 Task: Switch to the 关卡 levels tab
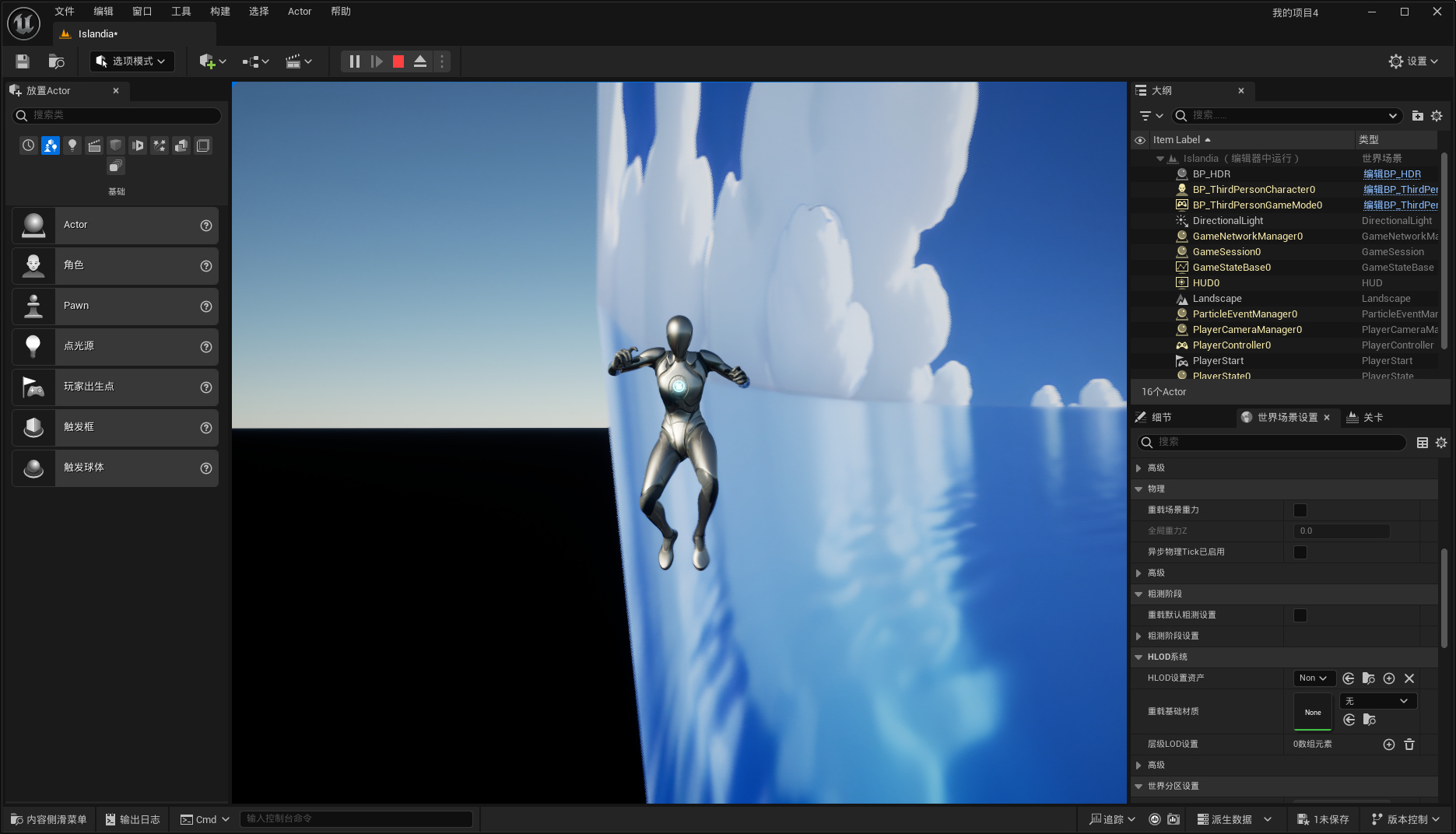click(x=1365, y=418)
